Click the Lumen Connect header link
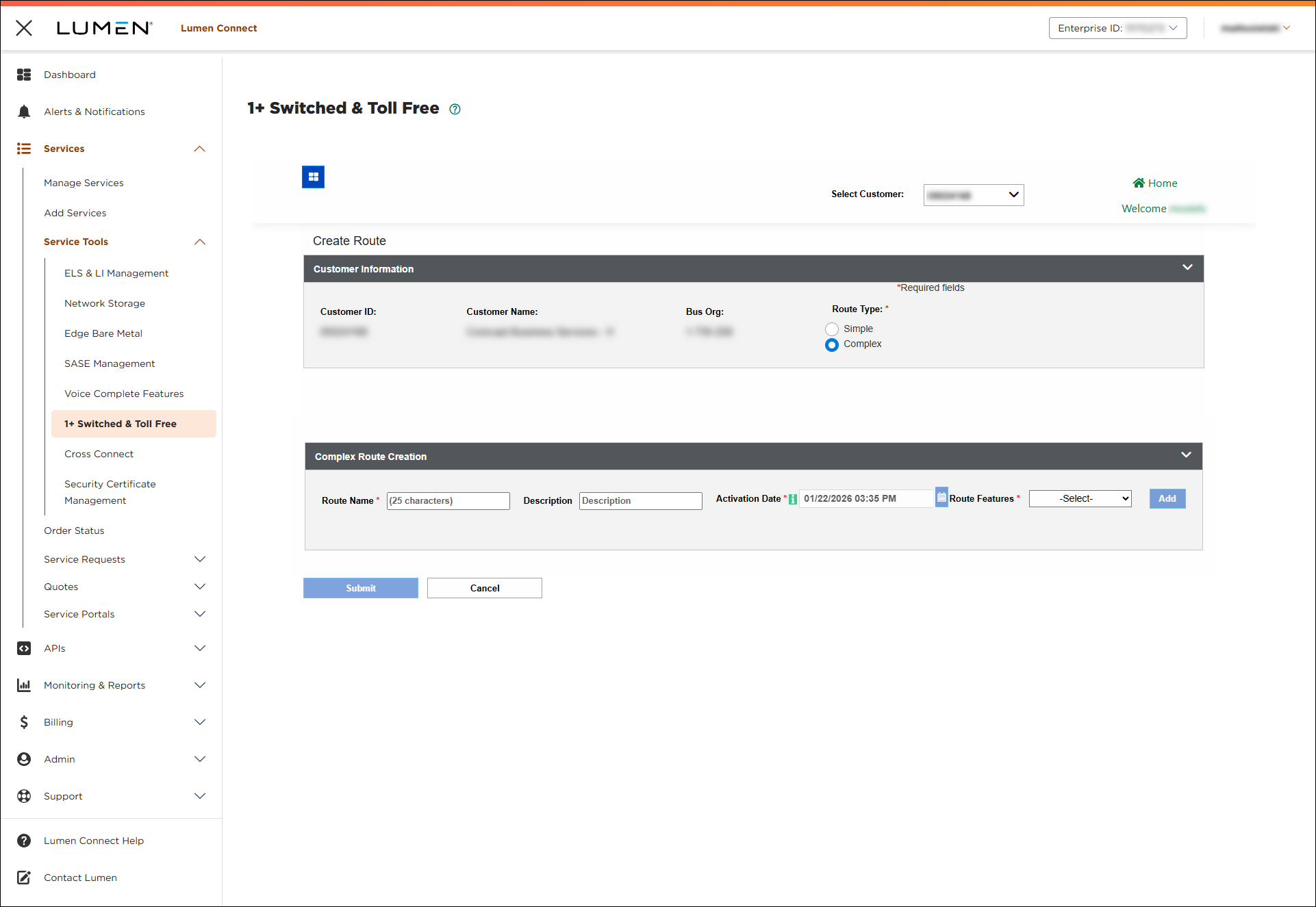This screenshot has width=1316, height=907. [219, 28]
